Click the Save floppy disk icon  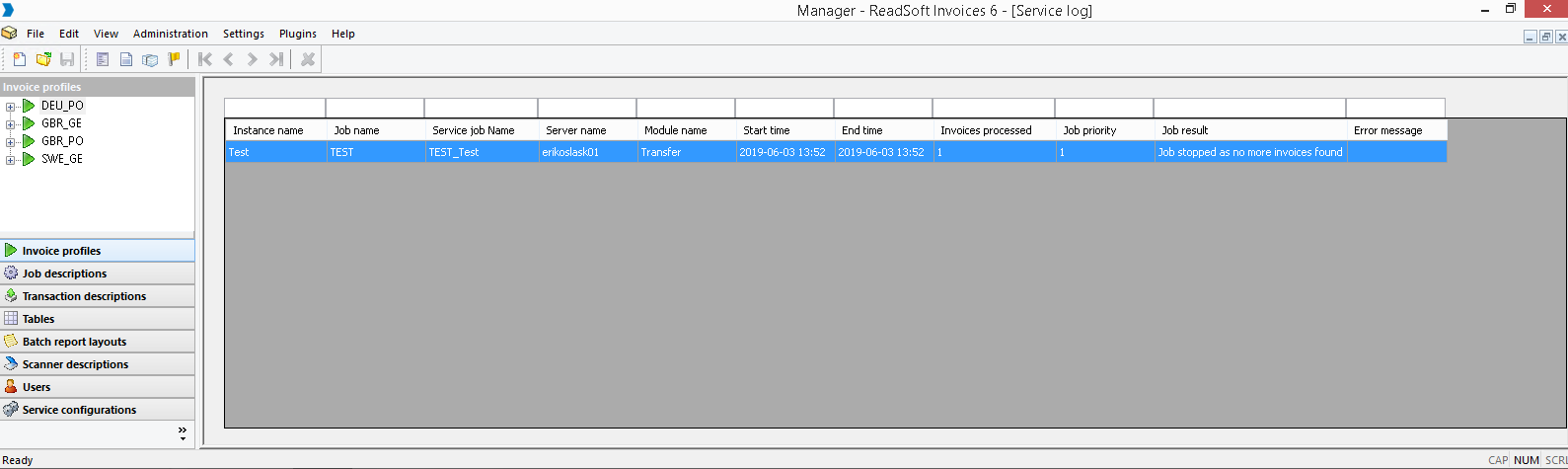pyautogui.click(x=67, y=59)
